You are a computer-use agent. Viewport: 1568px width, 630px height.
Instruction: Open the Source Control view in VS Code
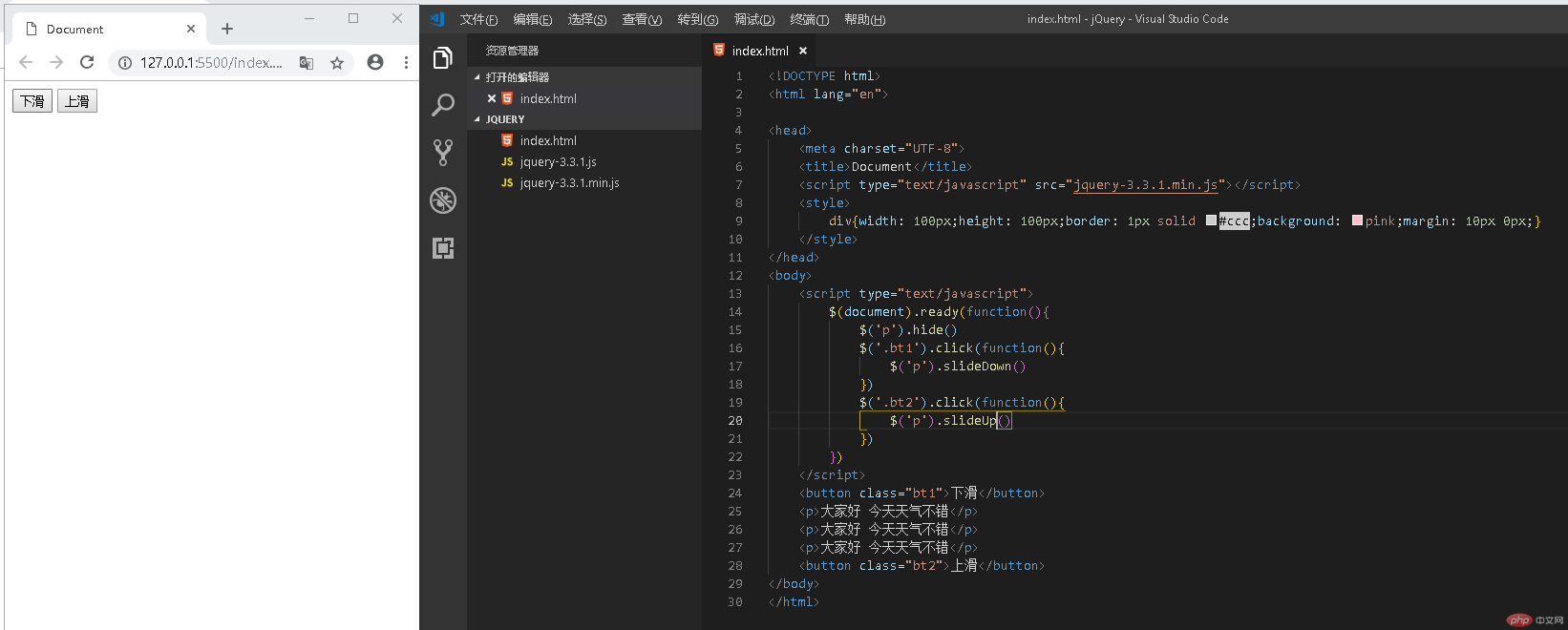443,153
